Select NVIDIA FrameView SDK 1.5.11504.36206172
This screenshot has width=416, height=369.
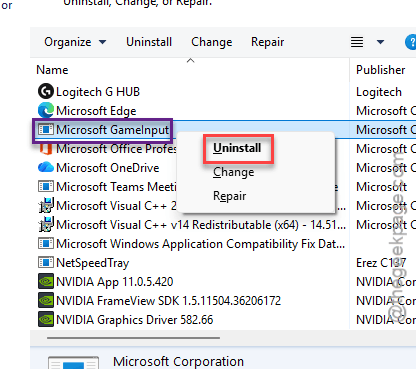click(168, 301)
